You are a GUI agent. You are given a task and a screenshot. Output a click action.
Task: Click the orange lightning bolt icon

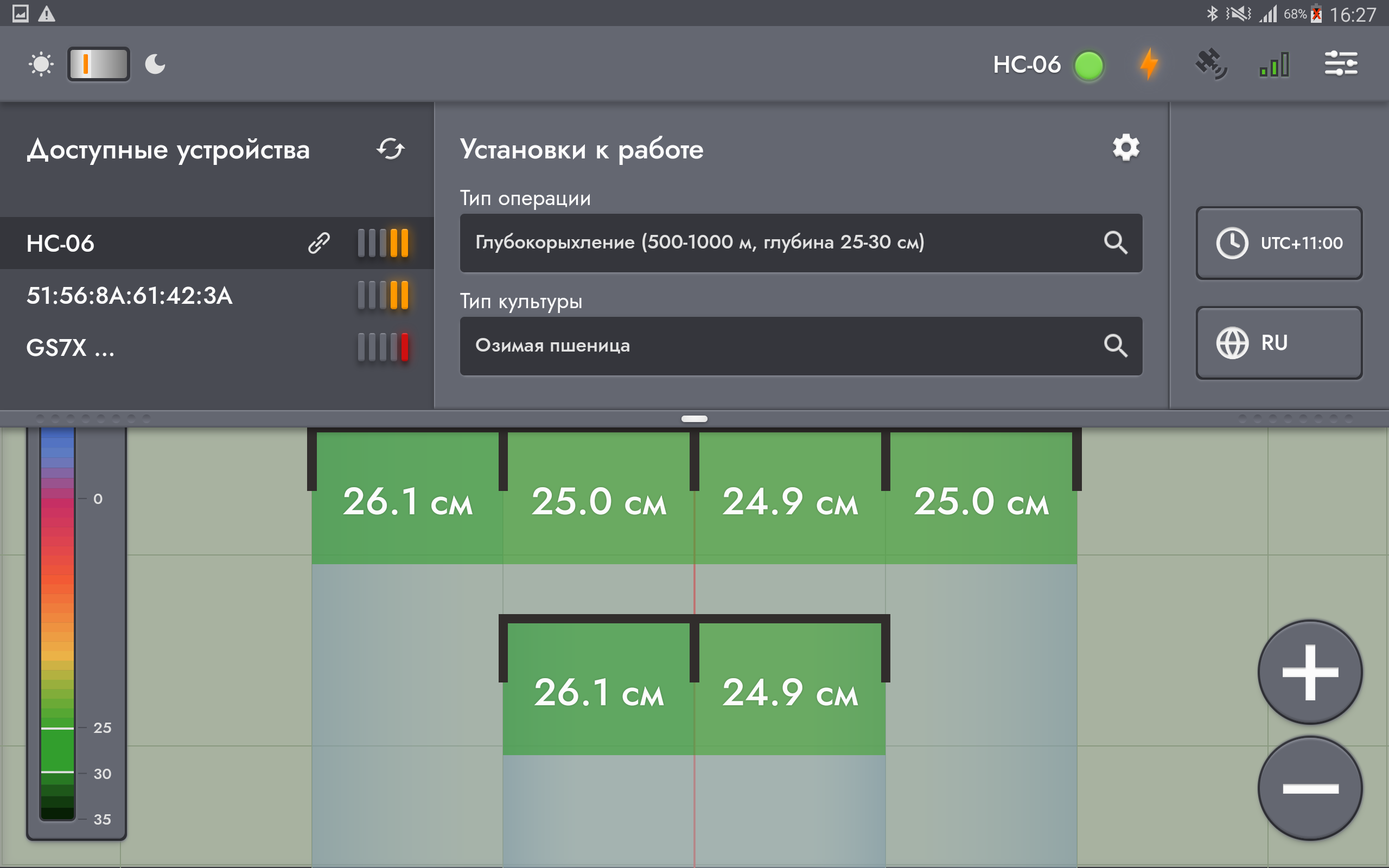(1149, 63)
